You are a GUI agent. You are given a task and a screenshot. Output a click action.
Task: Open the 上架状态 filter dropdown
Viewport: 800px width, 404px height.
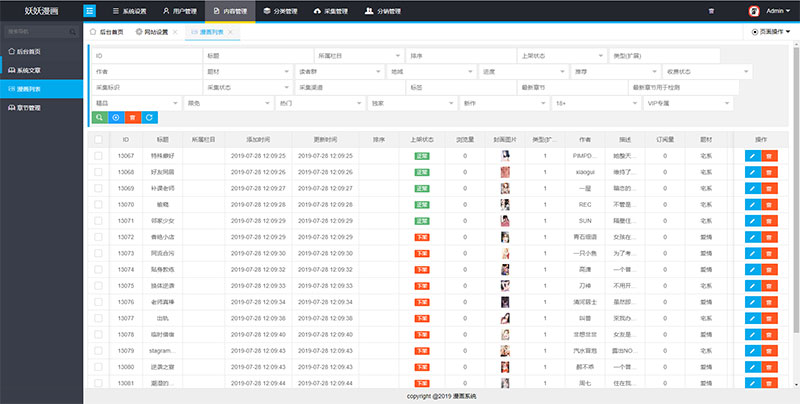click(x=560, y=55)
